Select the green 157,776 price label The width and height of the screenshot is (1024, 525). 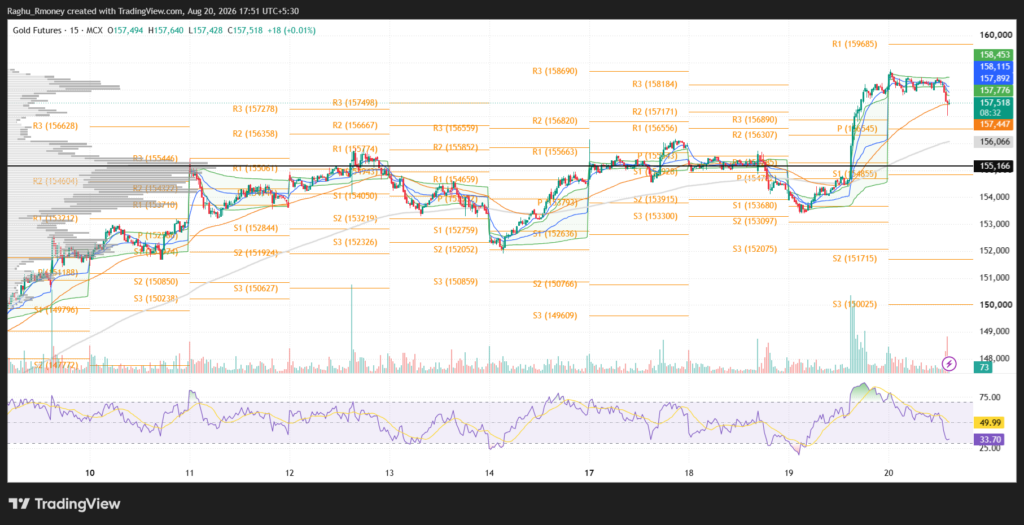tap(993, 90)
